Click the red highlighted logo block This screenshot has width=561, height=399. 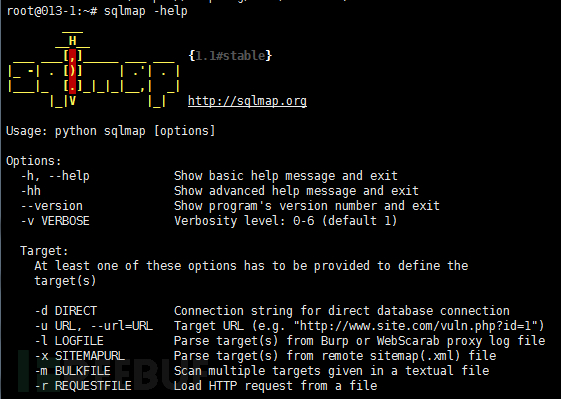[x=72, y=72]
